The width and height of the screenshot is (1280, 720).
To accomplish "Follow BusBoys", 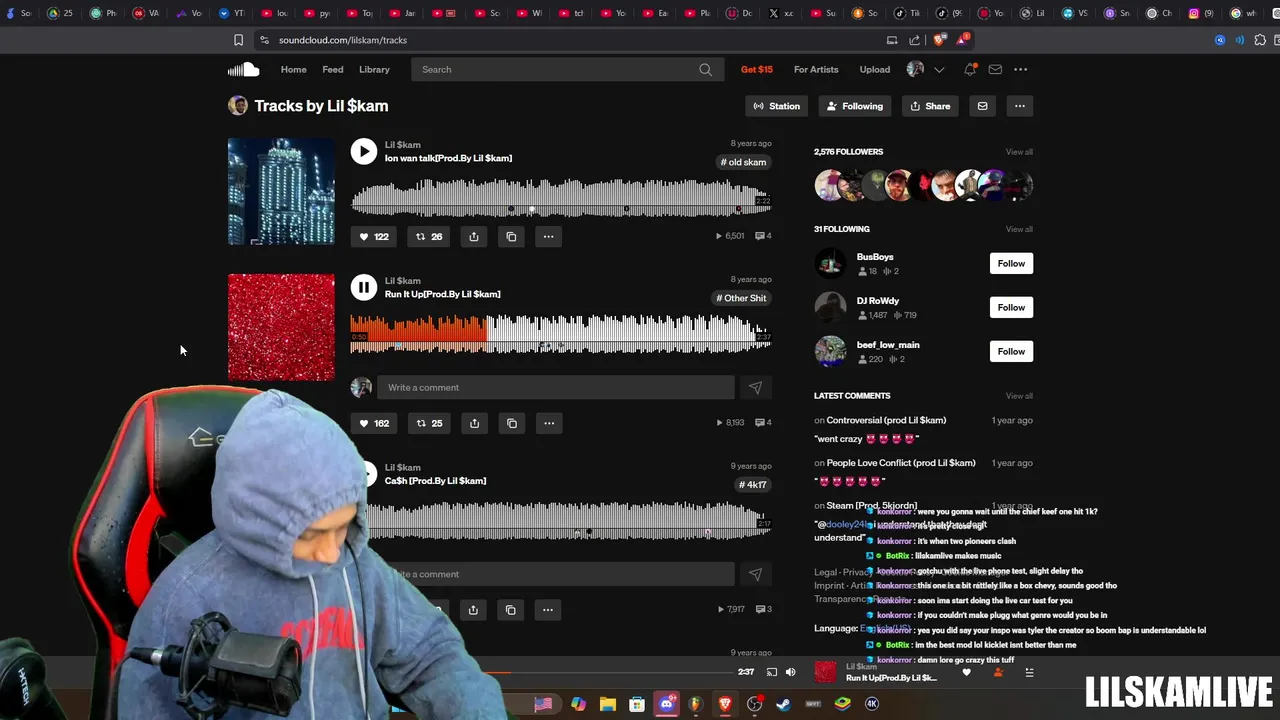I will [1011, 263].
